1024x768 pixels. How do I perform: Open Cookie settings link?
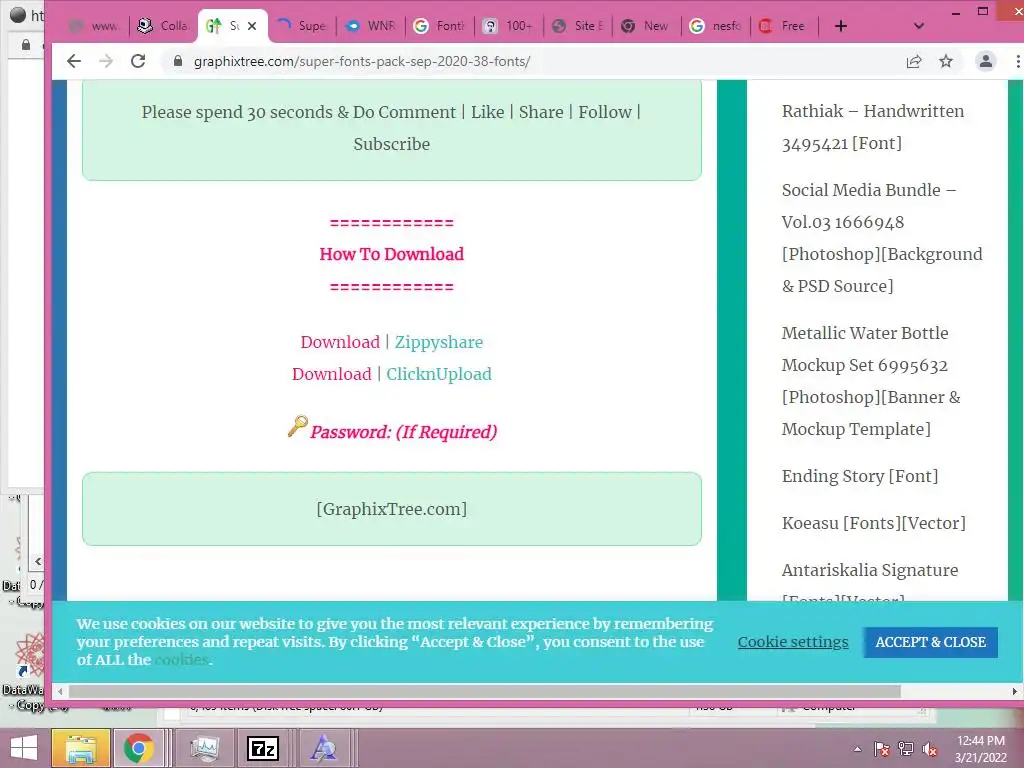click(x=793, y=642)
